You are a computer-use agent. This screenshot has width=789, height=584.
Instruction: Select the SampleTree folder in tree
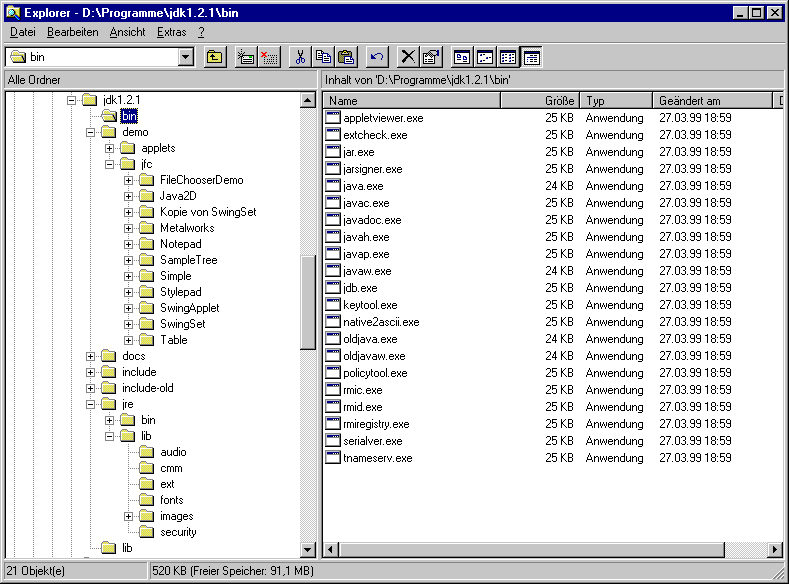(x=189, y=260)
